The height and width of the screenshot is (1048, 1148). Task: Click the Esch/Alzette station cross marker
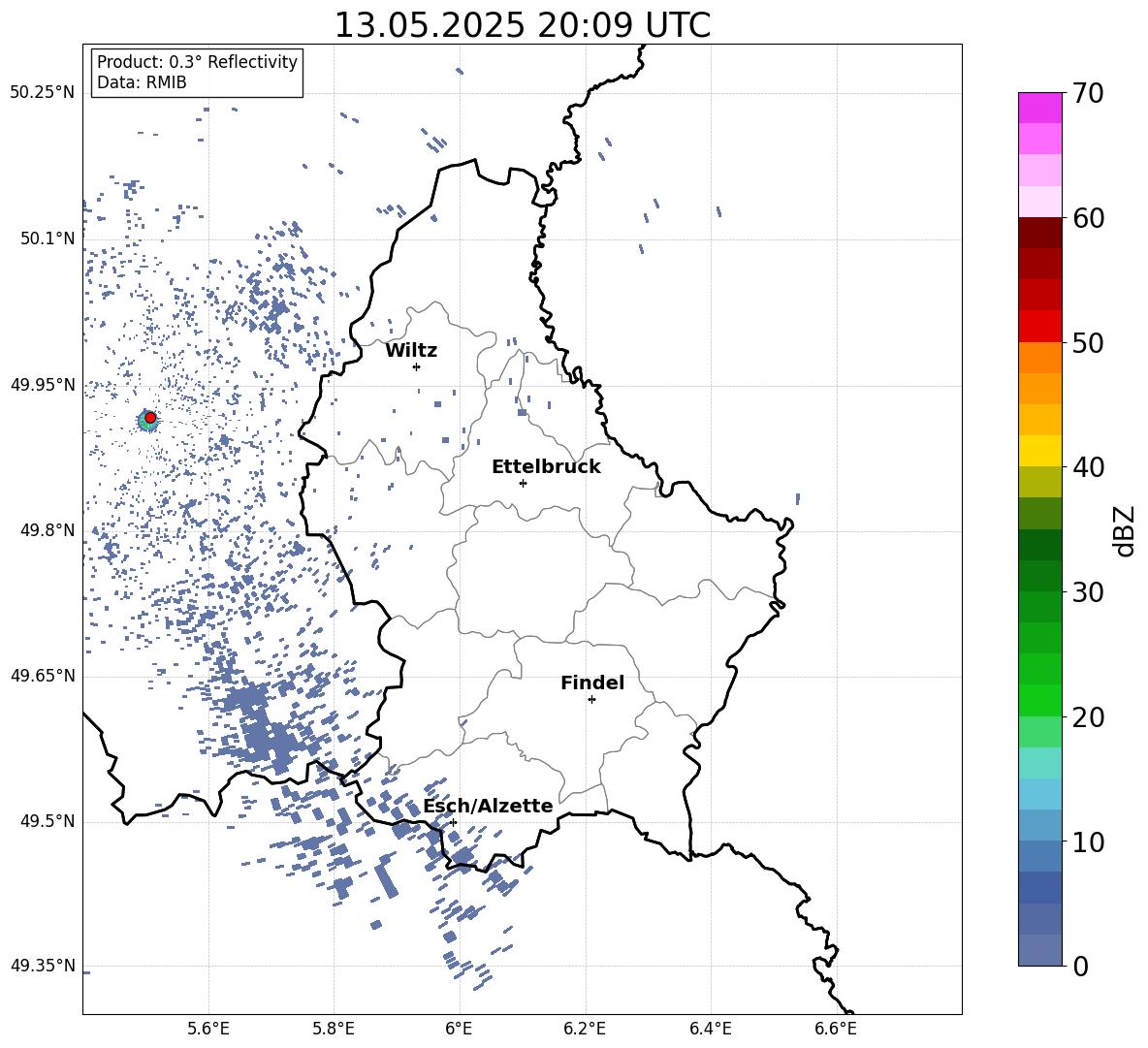tap(453, 822)
